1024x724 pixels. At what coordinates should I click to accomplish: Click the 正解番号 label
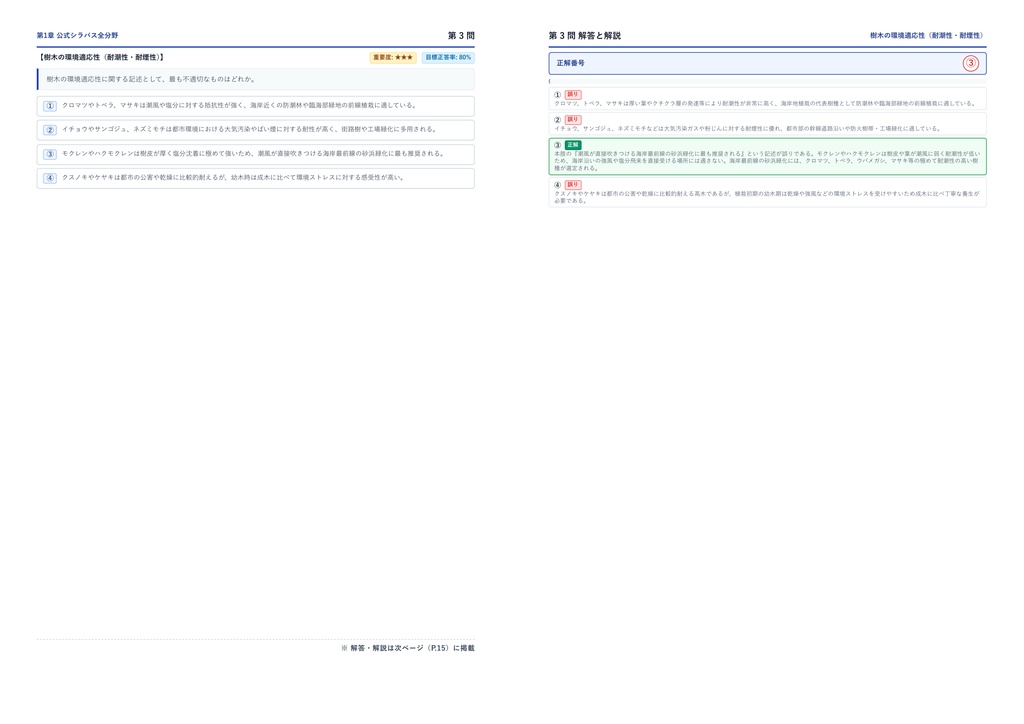[x=570, y=63]
